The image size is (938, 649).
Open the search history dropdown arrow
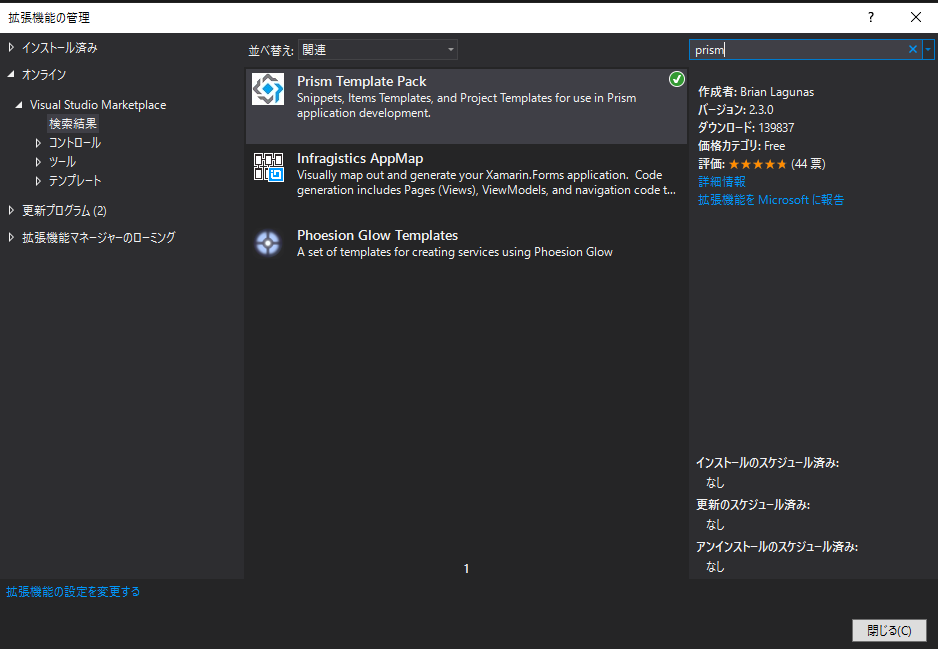tap(928, 50)
